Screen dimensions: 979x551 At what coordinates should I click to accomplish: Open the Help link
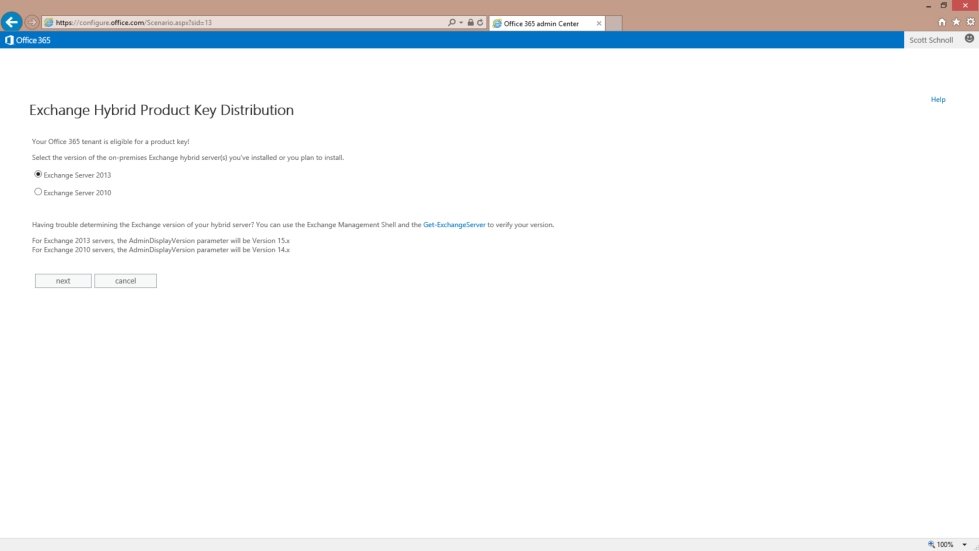[x=938, y=99]
